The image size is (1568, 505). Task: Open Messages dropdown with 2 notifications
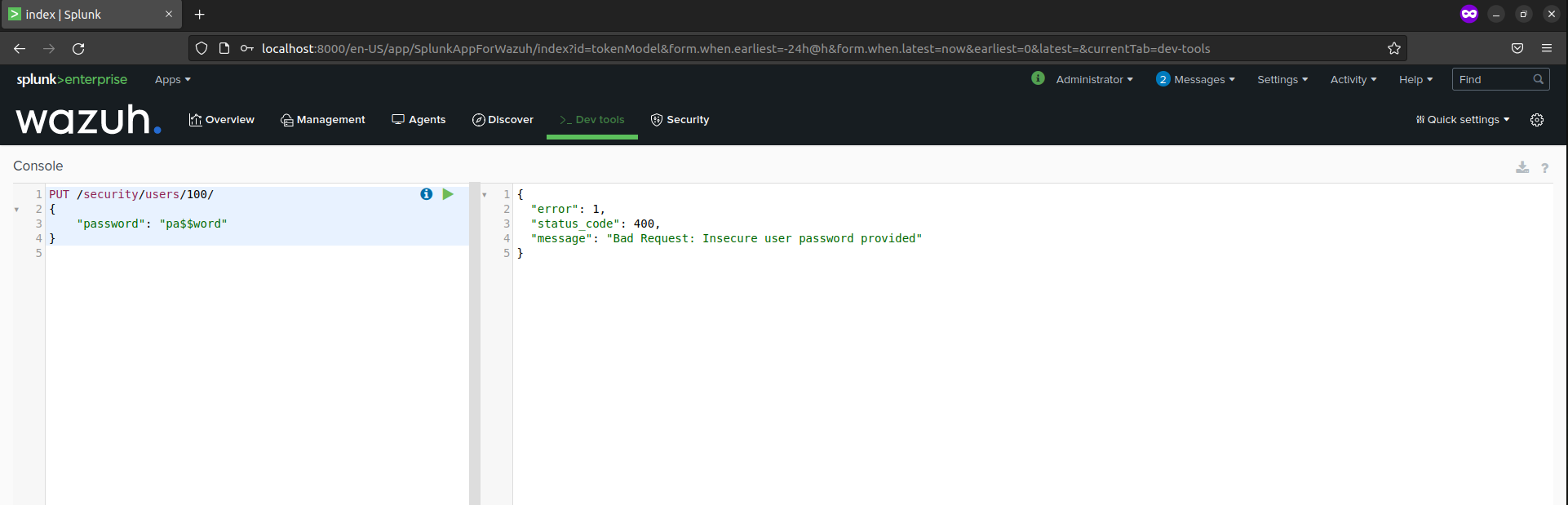(x=1195, y=79)
